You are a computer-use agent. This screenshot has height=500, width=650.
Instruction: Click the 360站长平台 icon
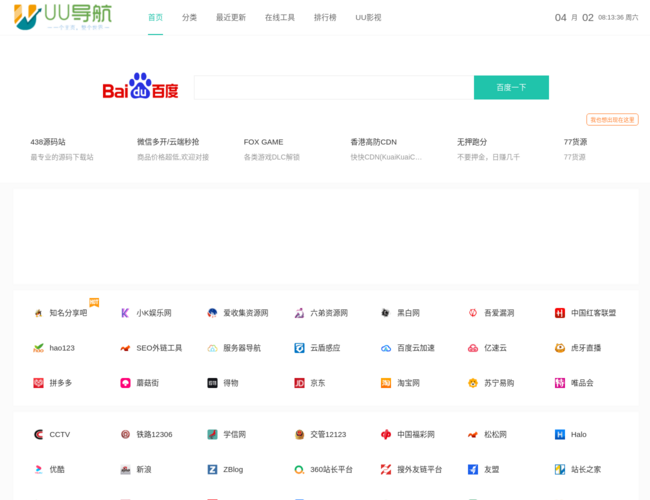299,469
